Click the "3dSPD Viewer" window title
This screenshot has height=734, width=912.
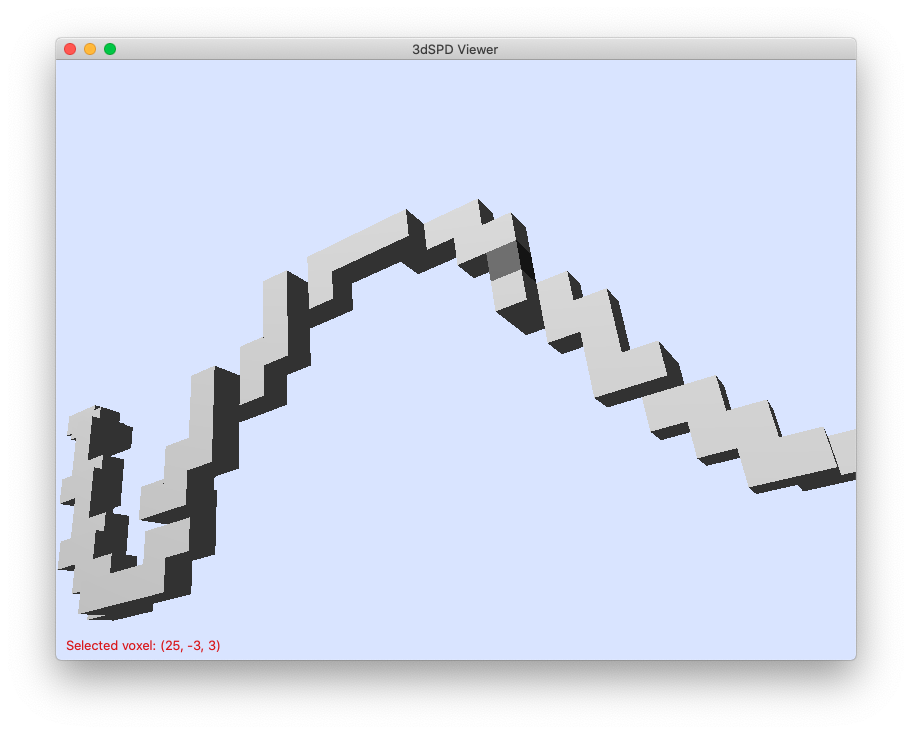pos(455,49)
